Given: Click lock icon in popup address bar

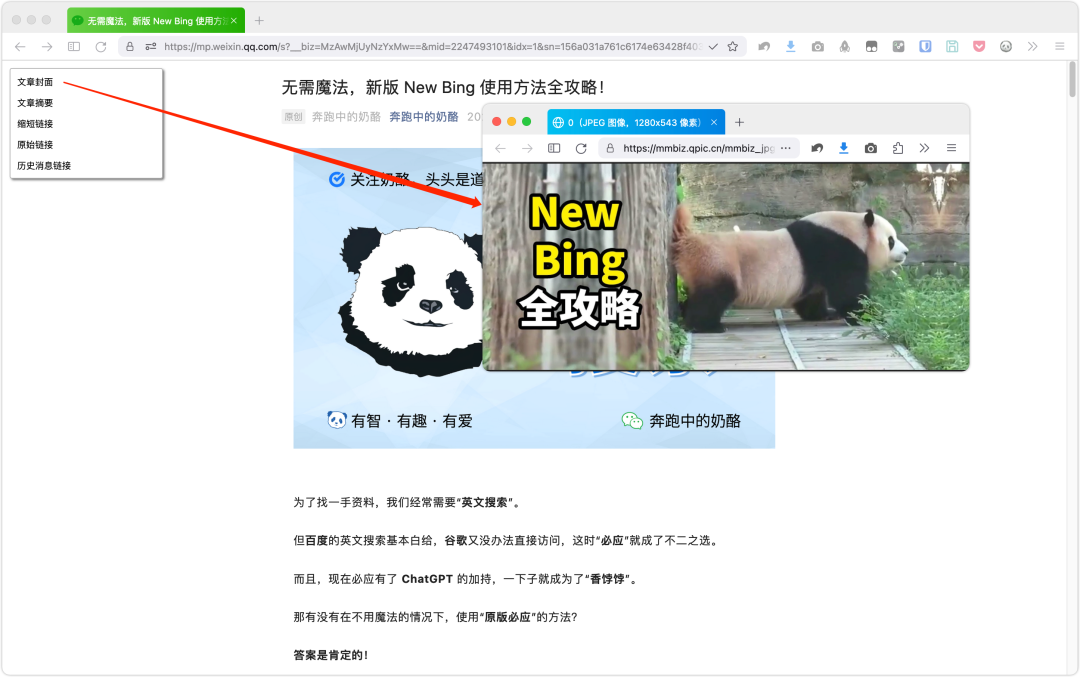Looking at the screenshot, I should pos(610,148).
